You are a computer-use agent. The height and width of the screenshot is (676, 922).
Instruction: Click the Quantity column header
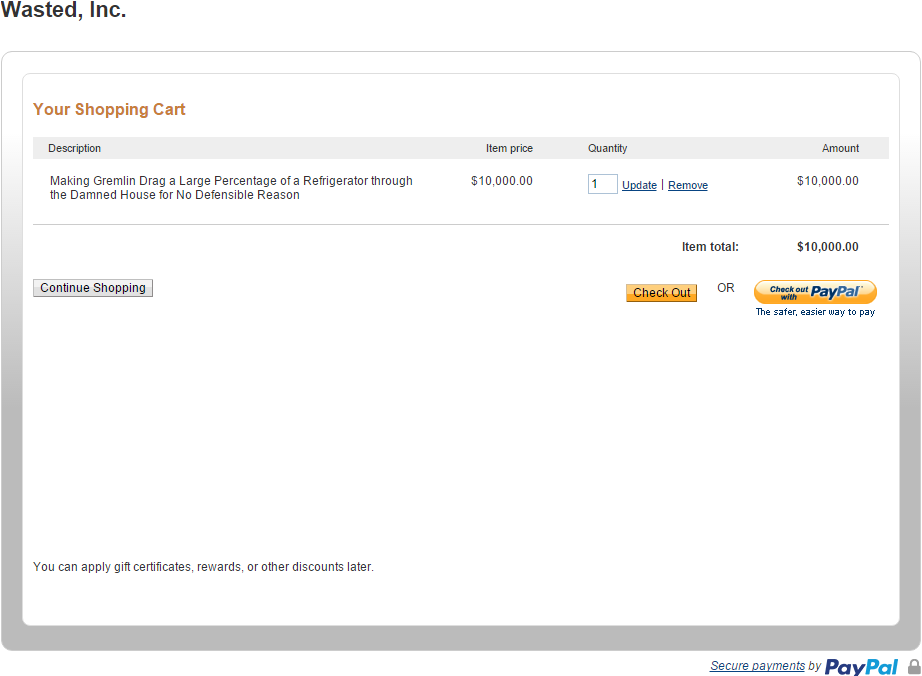[607, 148]
